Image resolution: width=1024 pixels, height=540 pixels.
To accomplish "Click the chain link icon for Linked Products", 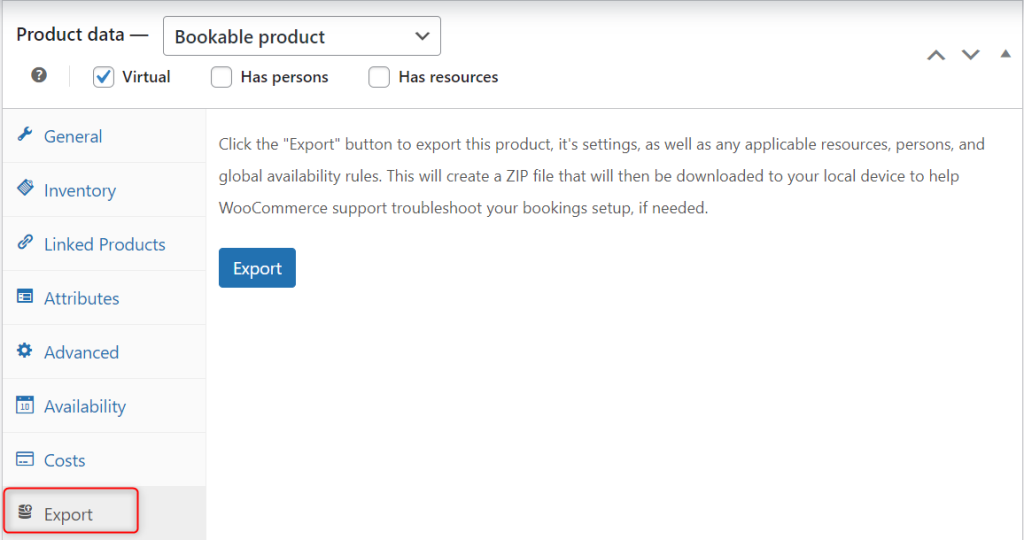I will tap(25, 243).
